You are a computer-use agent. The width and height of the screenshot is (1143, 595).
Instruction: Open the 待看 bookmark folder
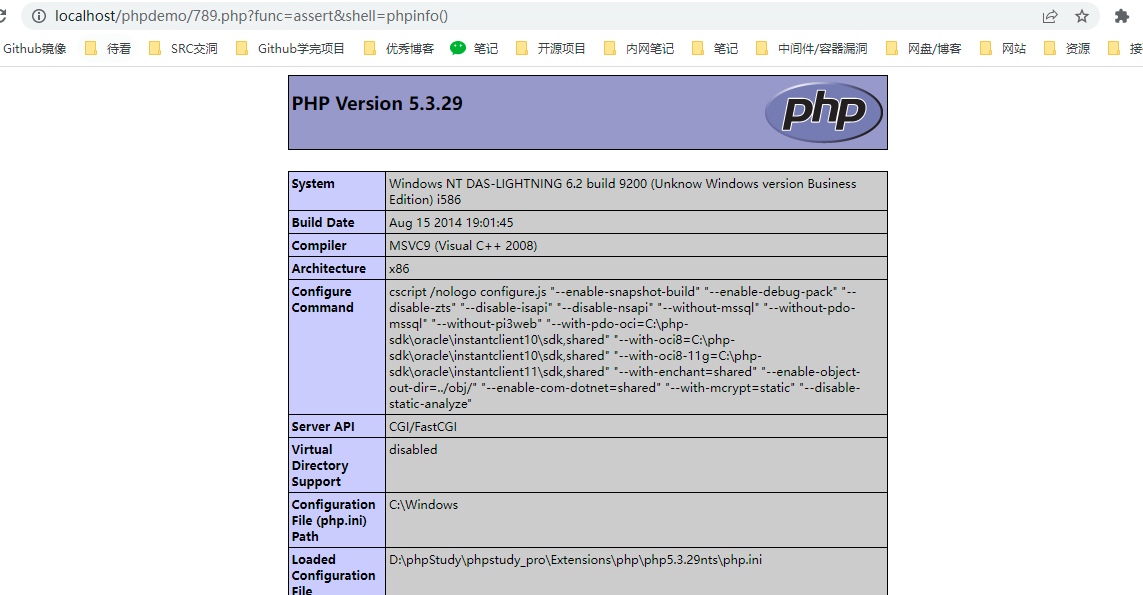[x=108, y=49]
